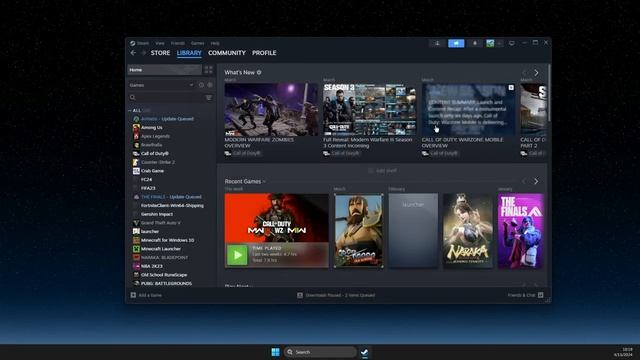Click the Windows taskbar Search box
Image resolution: width=640 pixels, height=360 pixels.
click(x=320, y=352)
